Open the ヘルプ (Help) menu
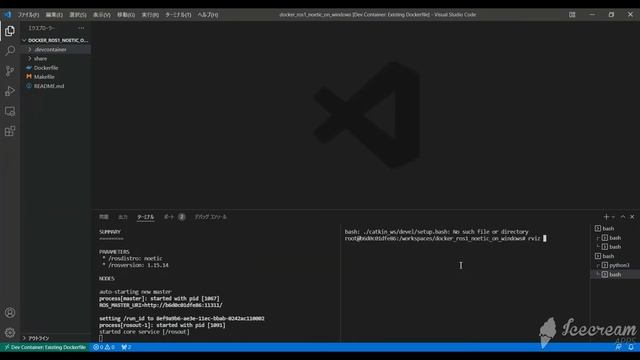 (x=208, y=15)
